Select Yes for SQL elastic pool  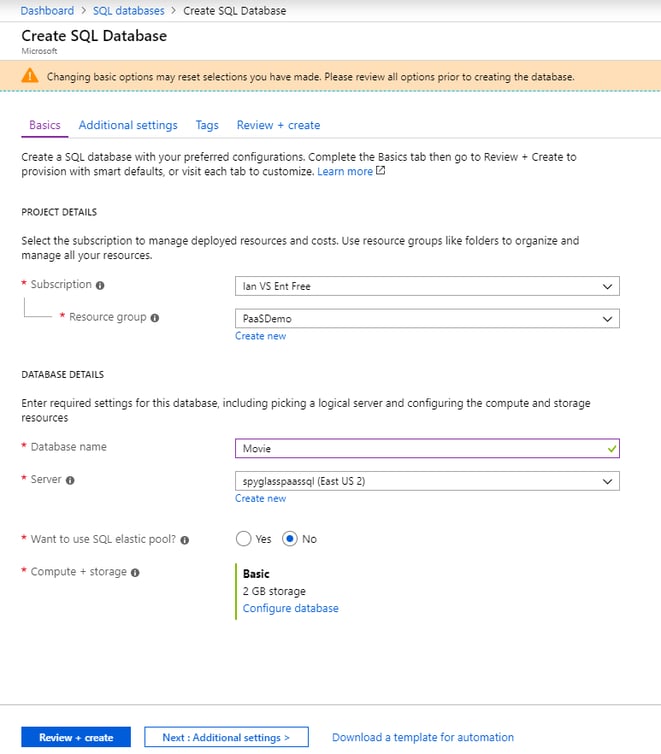[244, 539]
